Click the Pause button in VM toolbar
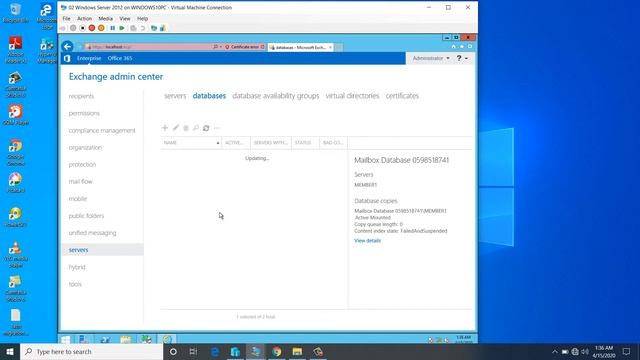 click(x=113, y=28)
